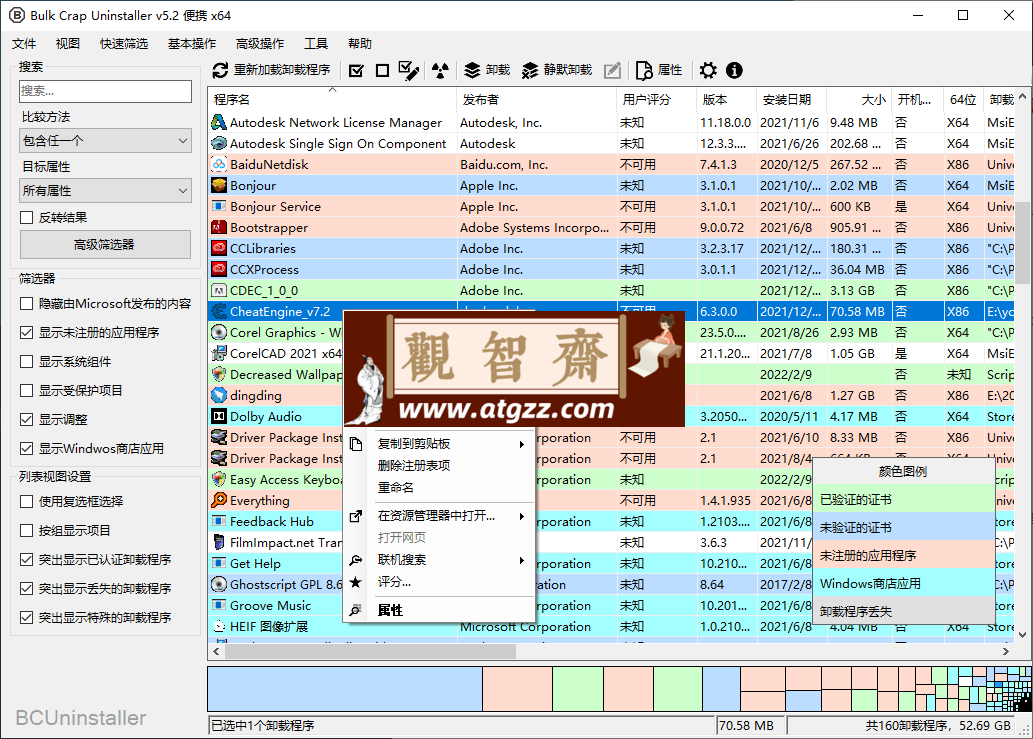The width and height of the screenshot is (1033, 739).
Task: Open the 工具 menu
Action: point(316,43)
